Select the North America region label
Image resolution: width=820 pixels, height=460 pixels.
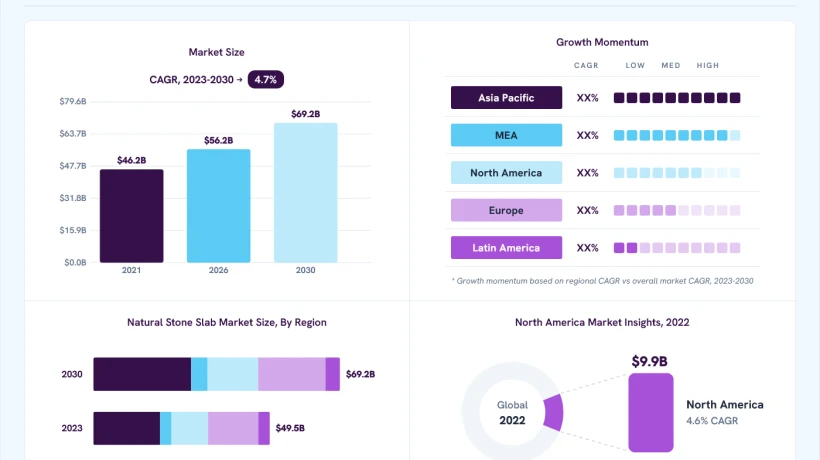point(506,173)
